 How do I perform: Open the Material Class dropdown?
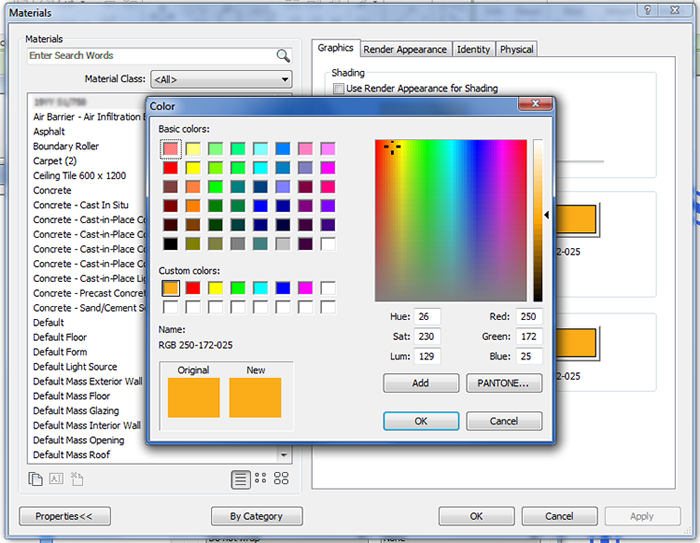coord(221,79)
